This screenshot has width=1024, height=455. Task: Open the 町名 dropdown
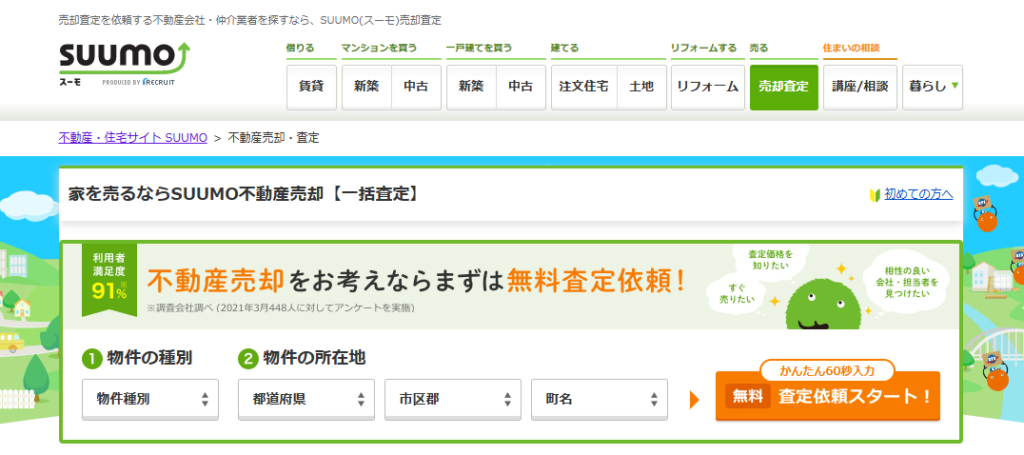pyautogui.click(x=600, y=400)
